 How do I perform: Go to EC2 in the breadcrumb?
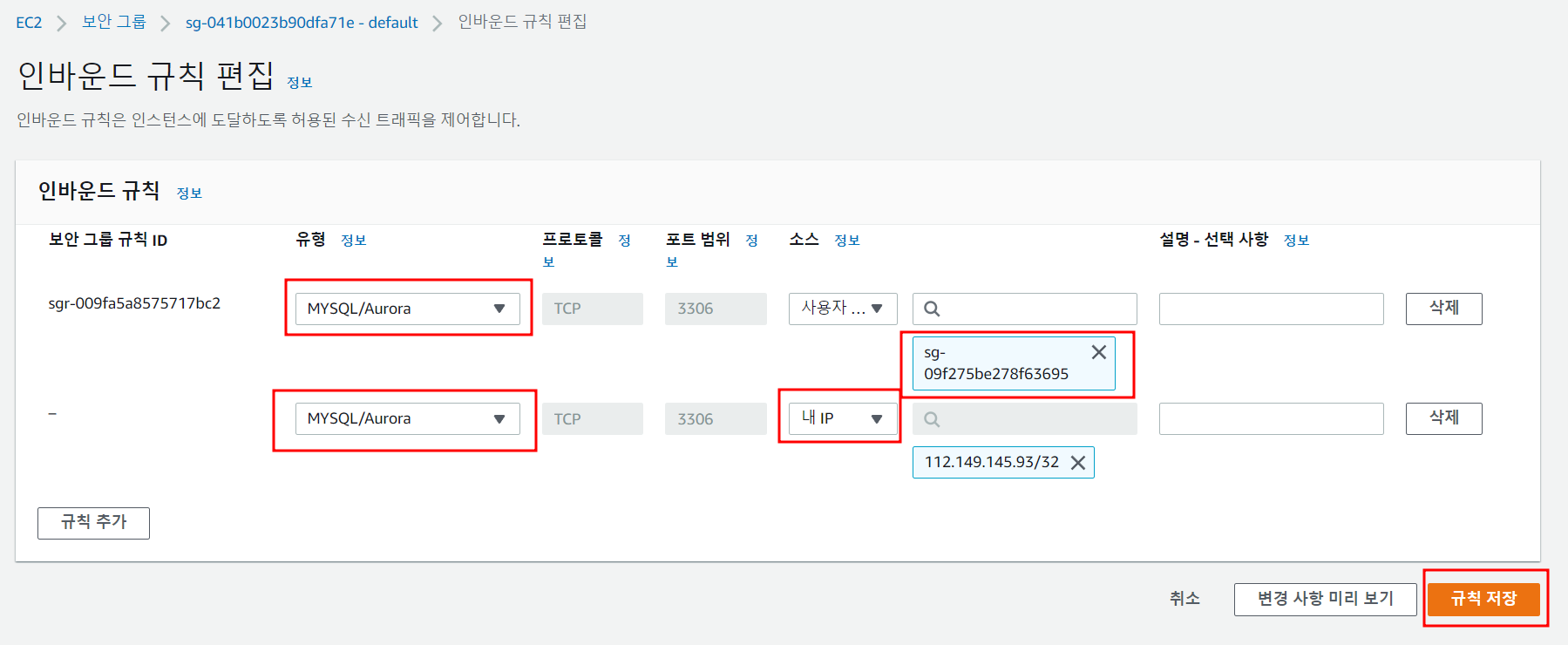[x=29, y=23]
